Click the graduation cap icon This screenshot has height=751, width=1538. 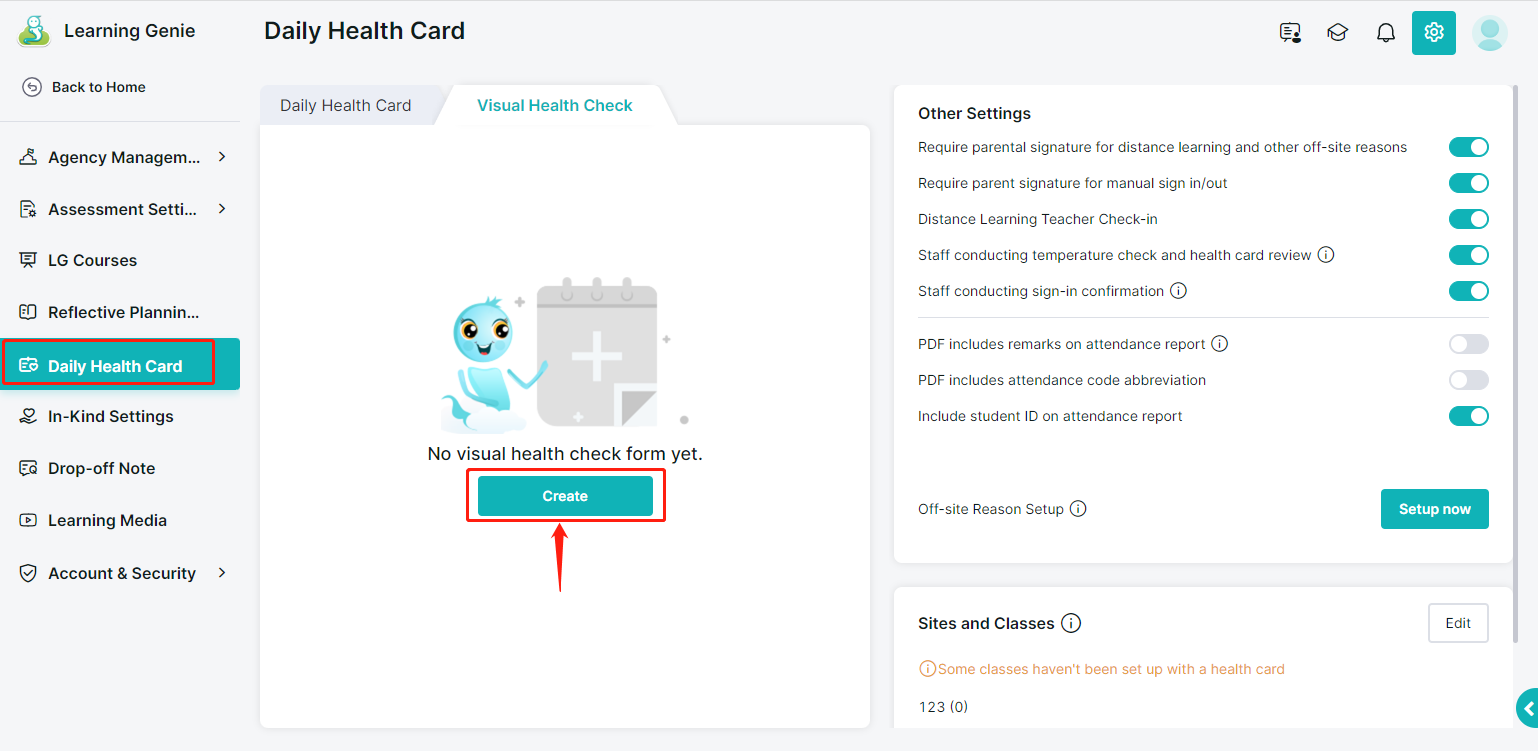[x=1337, y=33]
